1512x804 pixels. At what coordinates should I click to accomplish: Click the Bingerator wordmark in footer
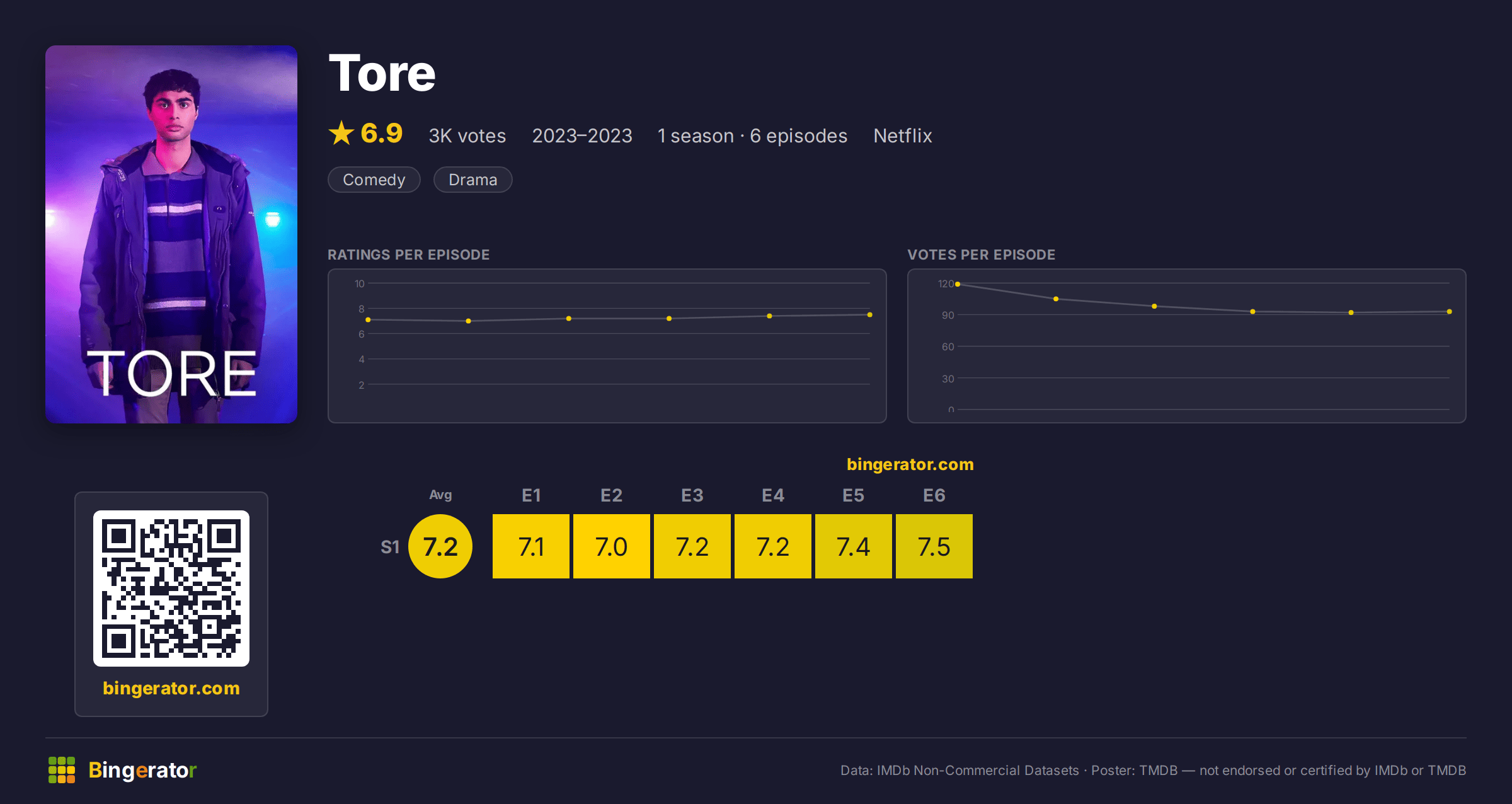tap(142, 770)
